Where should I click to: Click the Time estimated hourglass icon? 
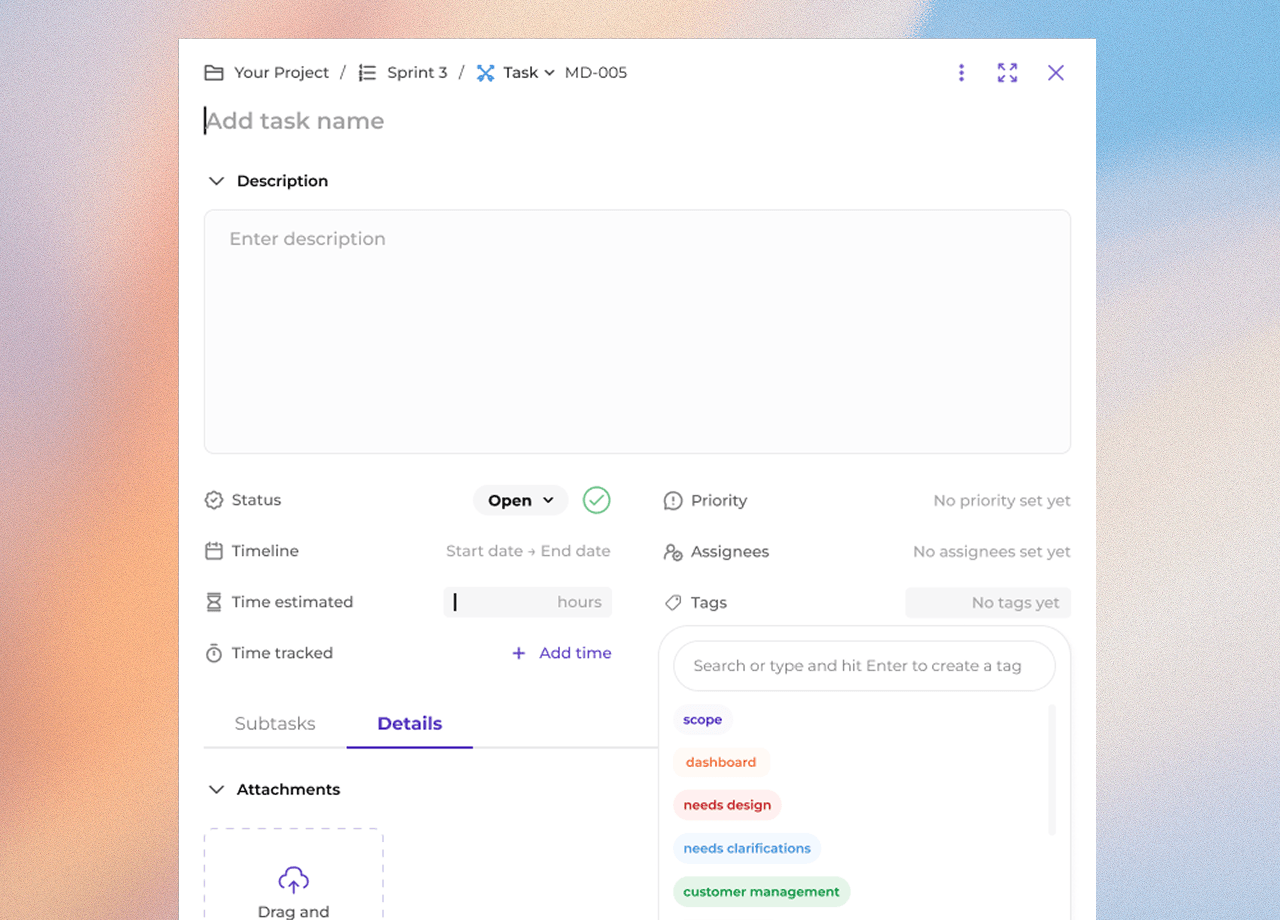(x=214, y=602)
